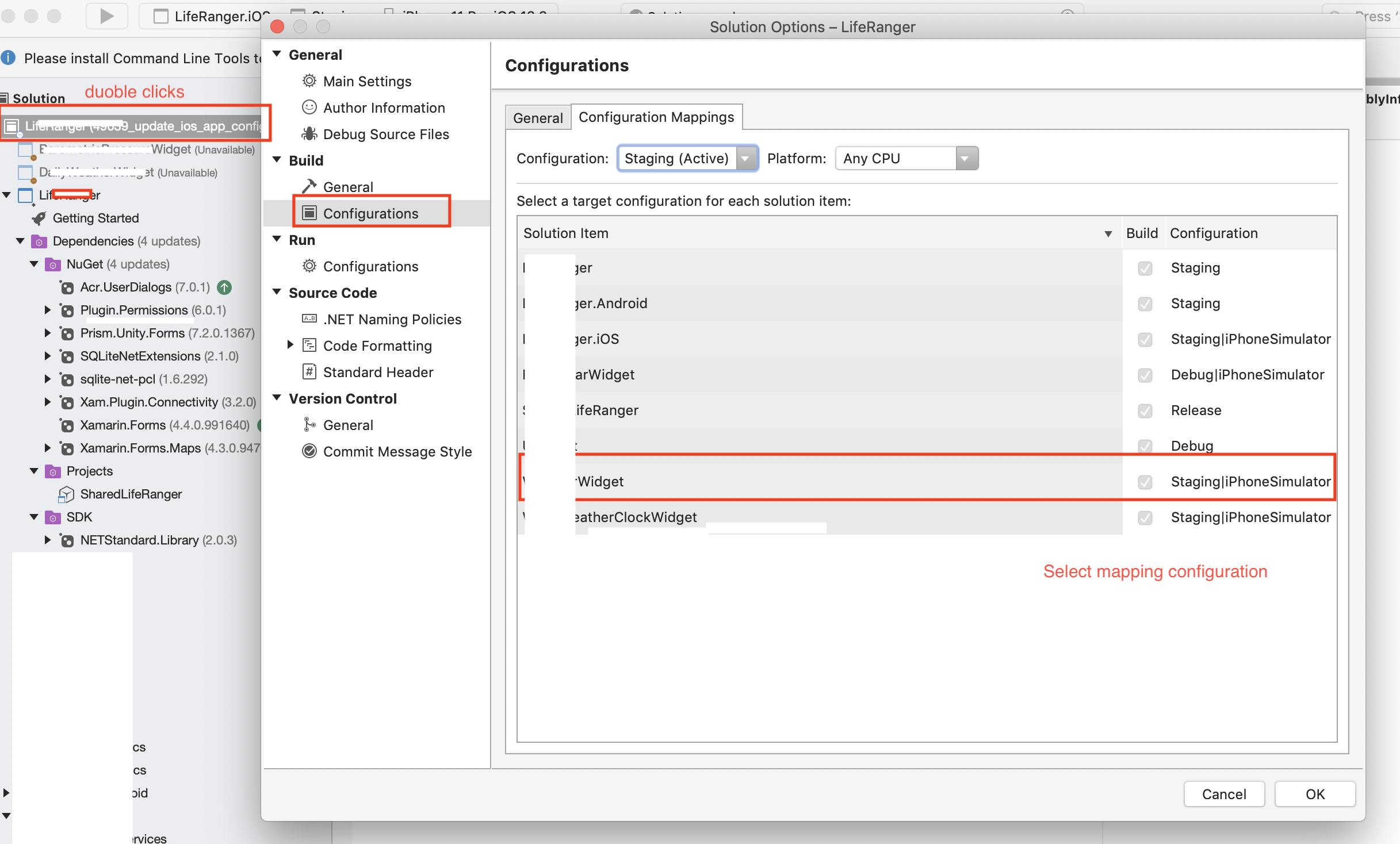Collapse the Run section in Solution Options
This screenshot has height=844, width=1400.
277,239
